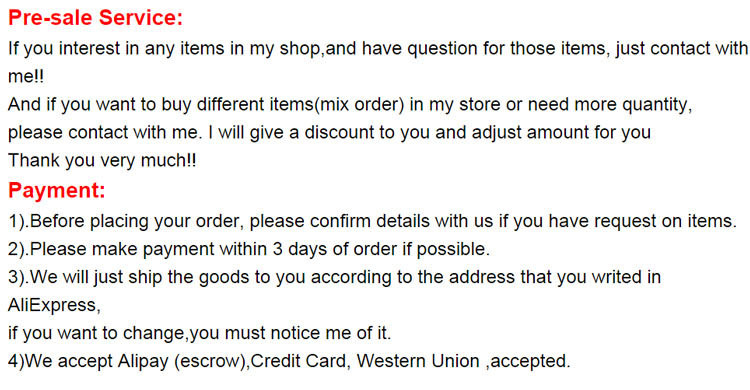Click the line starting 3).We will just ship

click(334, 277)
